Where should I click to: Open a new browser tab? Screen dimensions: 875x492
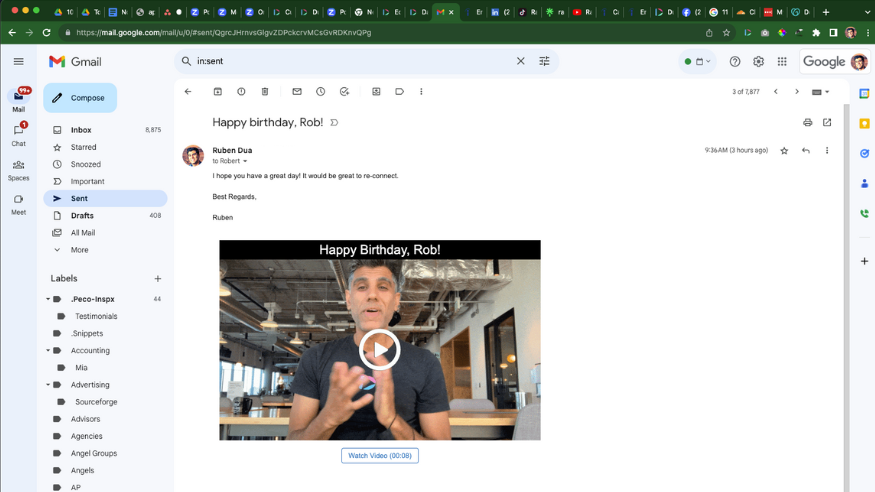coord(826,12)
